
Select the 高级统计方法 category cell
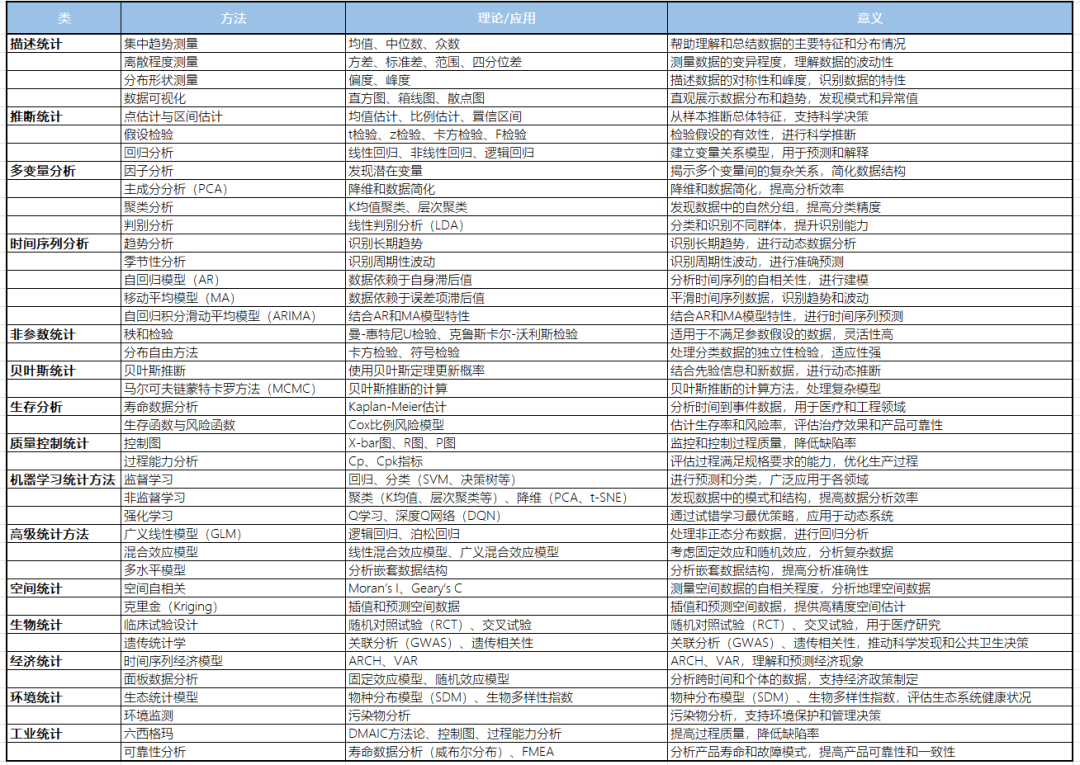[63, 534]
